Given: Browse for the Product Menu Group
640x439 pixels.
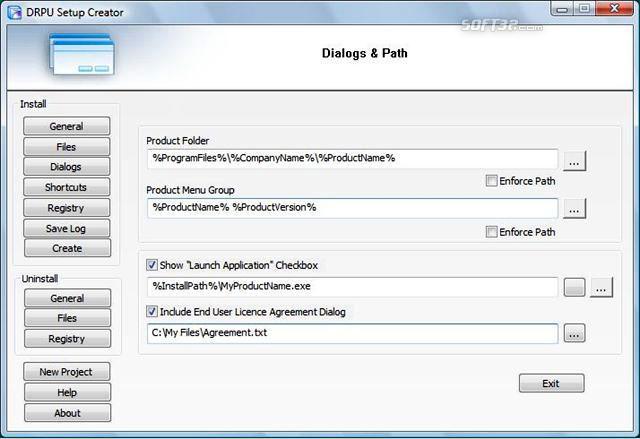Looking at the screenshot, I should coord(574,208).
